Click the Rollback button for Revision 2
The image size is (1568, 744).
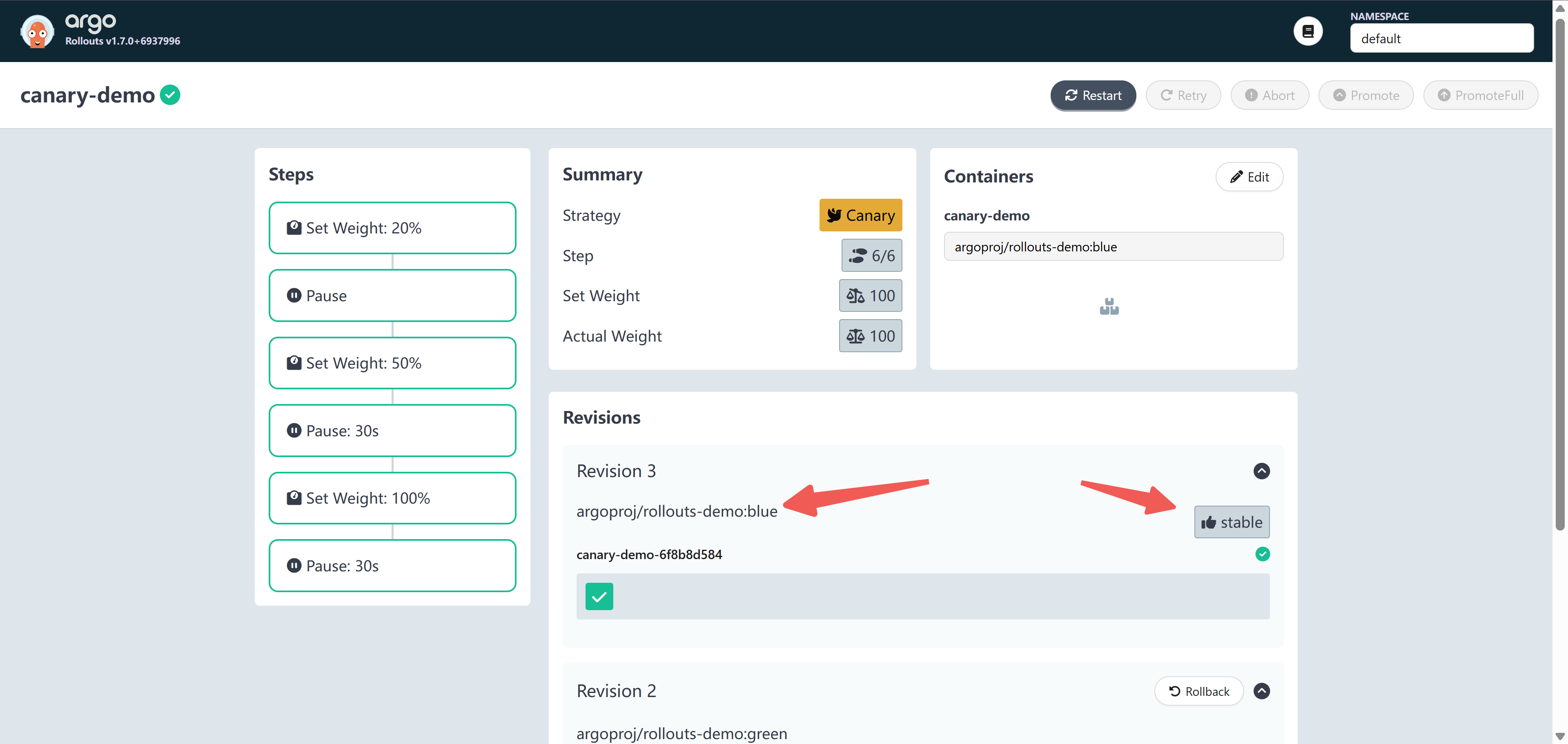point(1198,691)
